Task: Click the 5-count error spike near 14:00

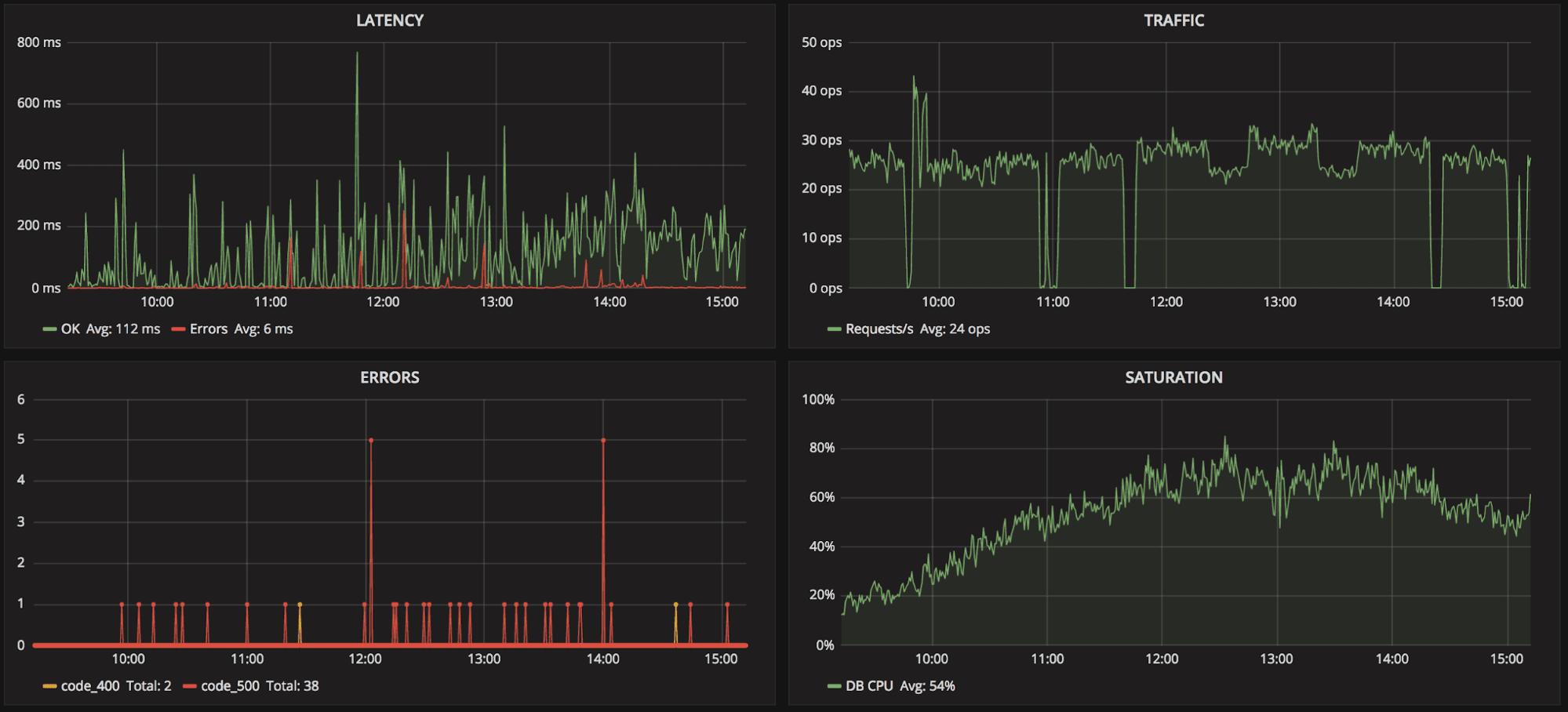Action: click(602, 440)
